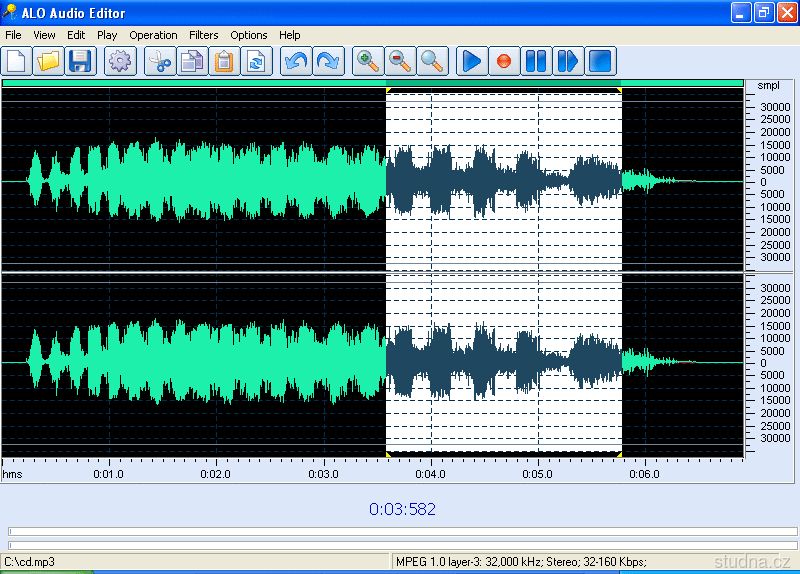Open settings with the gear icon
800x574 pixels.
tap(120, 61)
